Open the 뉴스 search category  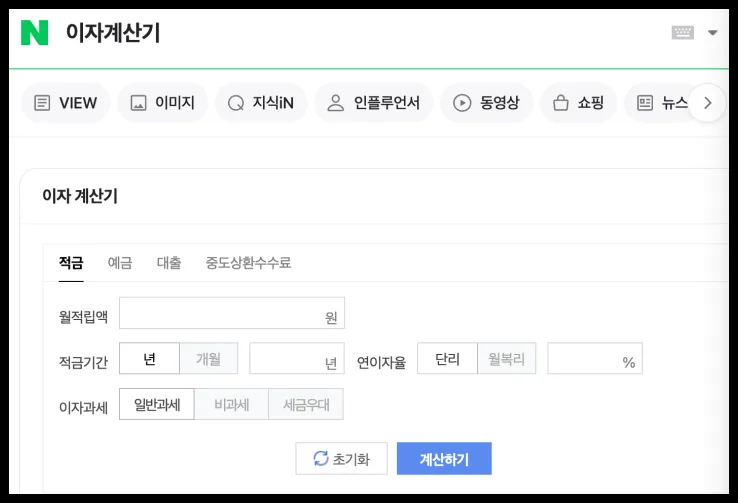click(x=661, y=103)
